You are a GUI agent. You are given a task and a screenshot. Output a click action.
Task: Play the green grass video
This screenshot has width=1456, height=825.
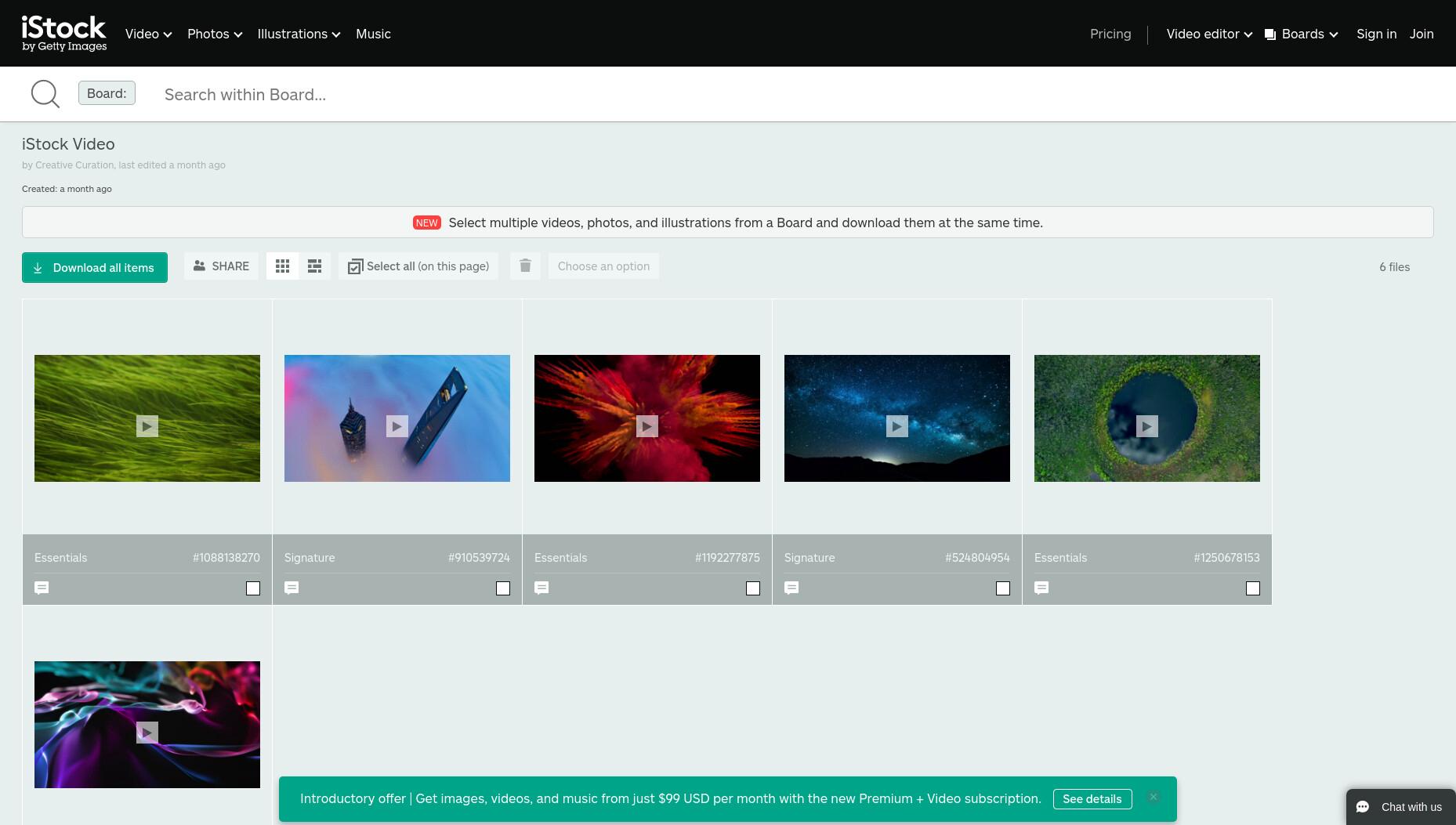147,426
